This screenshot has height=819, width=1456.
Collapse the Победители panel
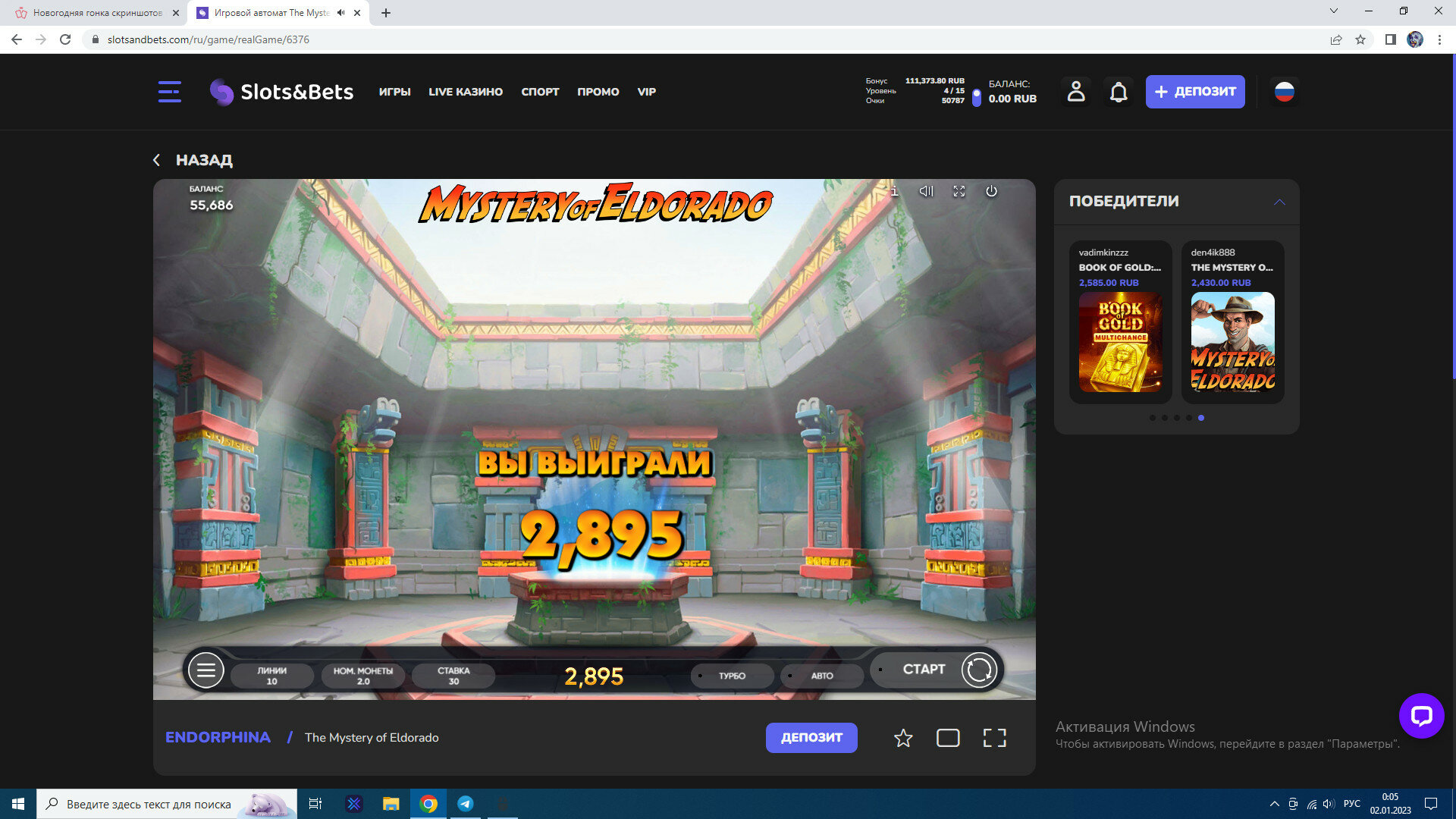(1279, 202)
